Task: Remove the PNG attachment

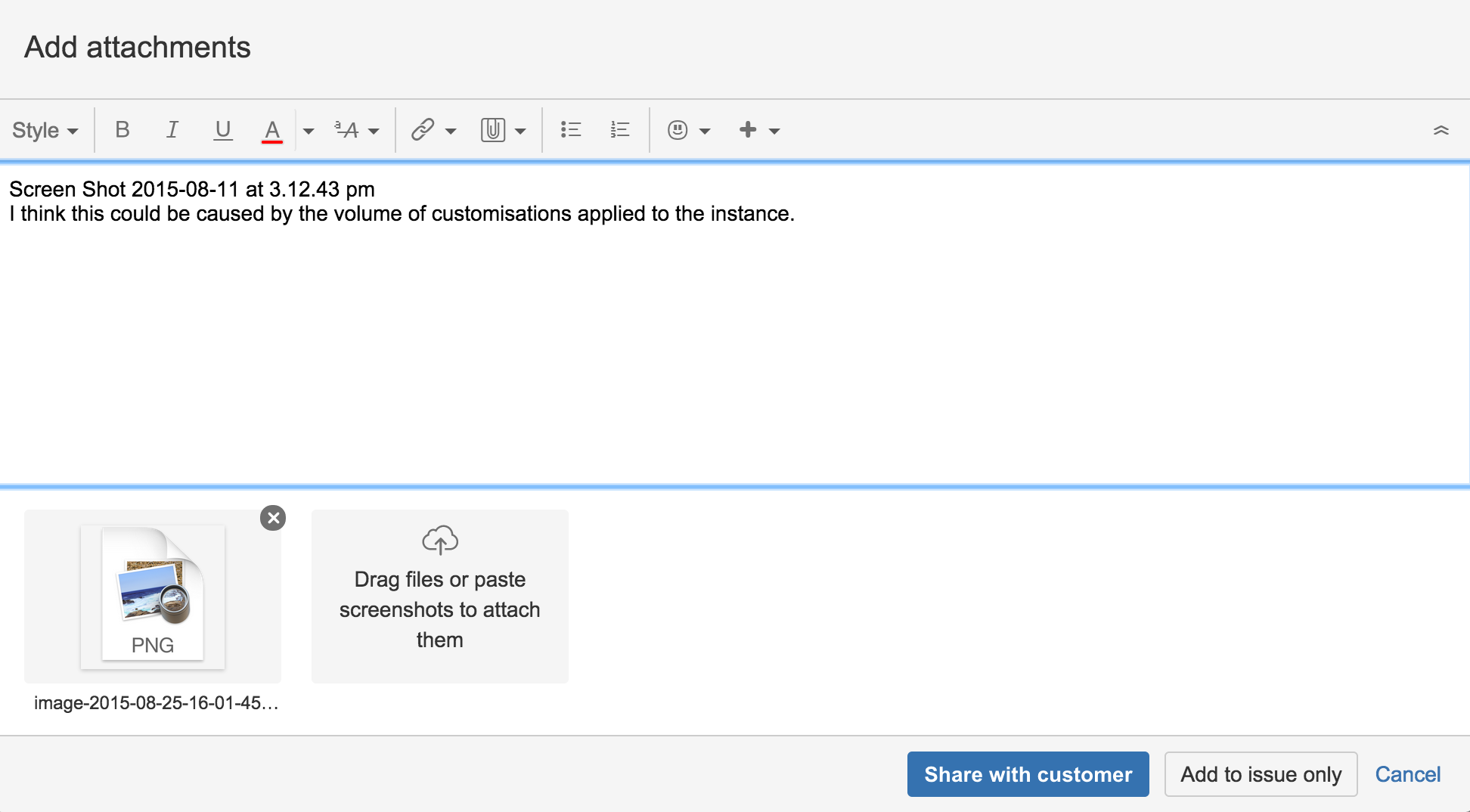Action: (273, 518)
